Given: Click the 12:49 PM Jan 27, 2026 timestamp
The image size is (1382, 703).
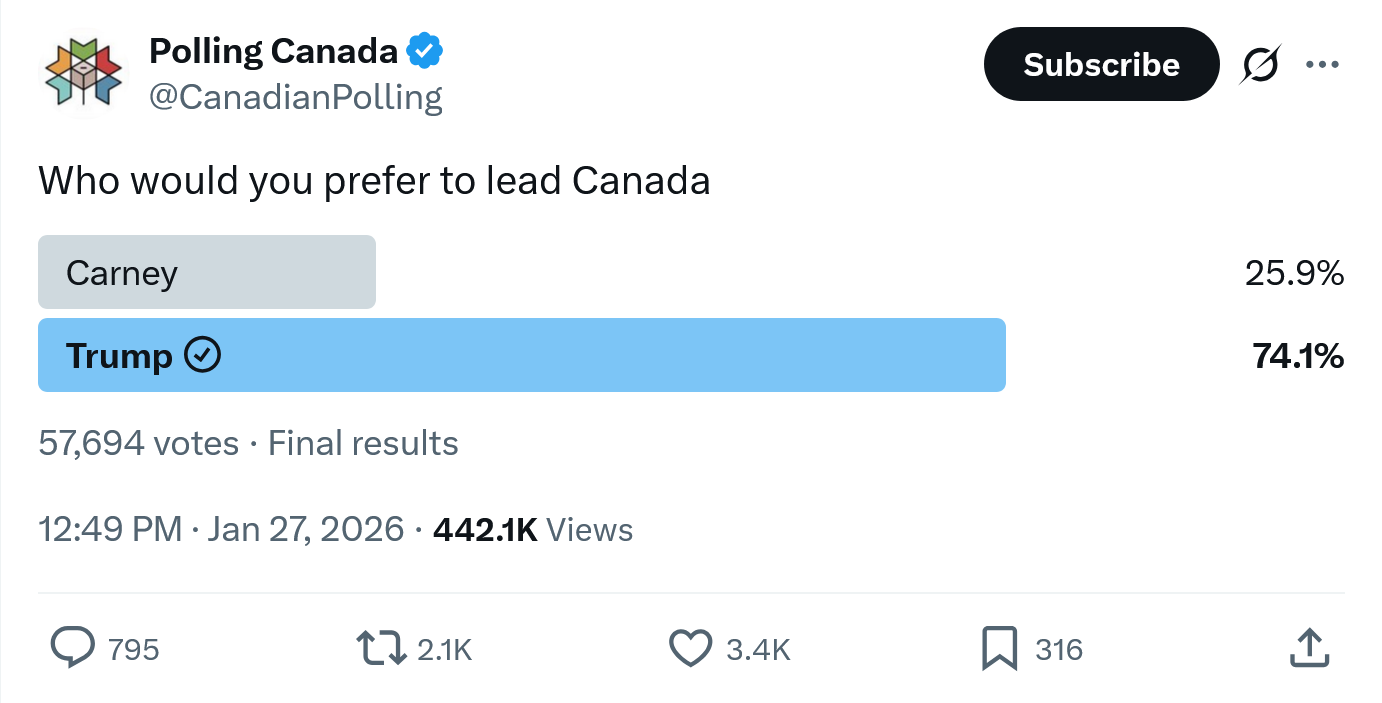Looking at the screenshot, I should tap(221, 529).
